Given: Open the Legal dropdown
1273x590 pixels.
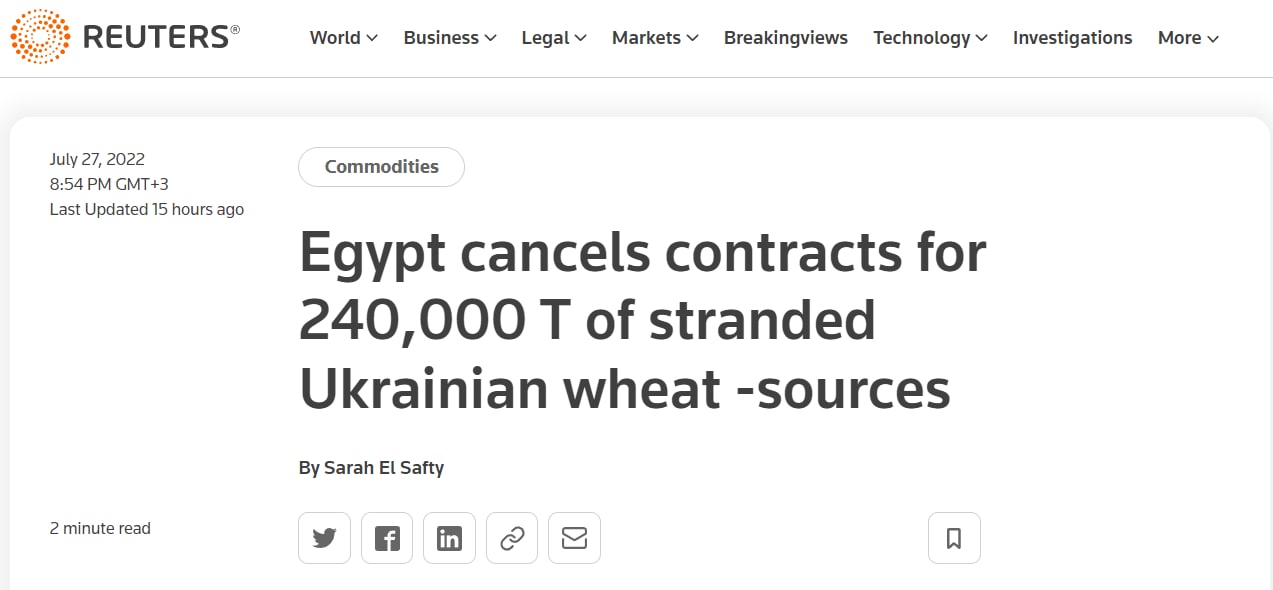Looking at the screenshot, I should click(x=553, y=38).
